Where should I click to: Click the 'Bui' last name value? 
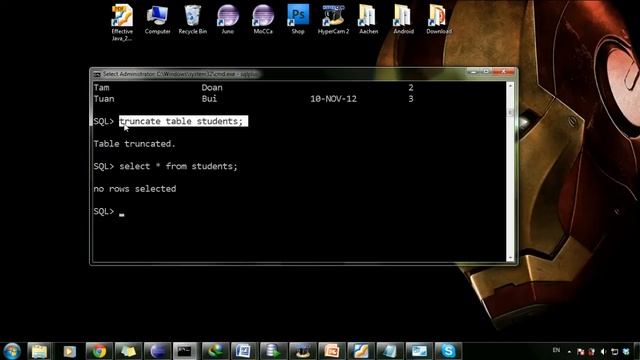point(209,99)
